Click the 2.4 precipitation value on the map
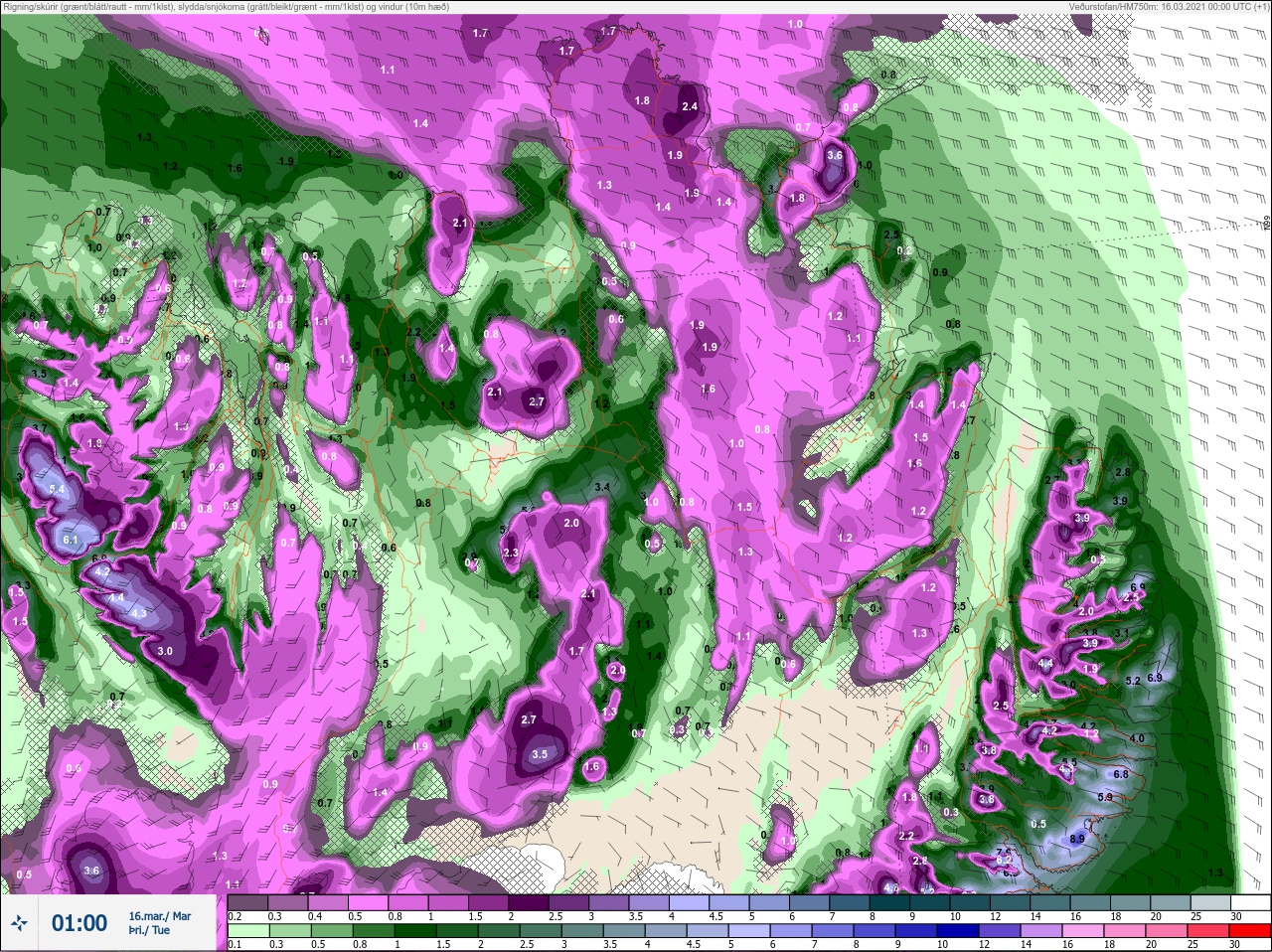Screen dimensions: 1272x952 click(x=689, y=106)
